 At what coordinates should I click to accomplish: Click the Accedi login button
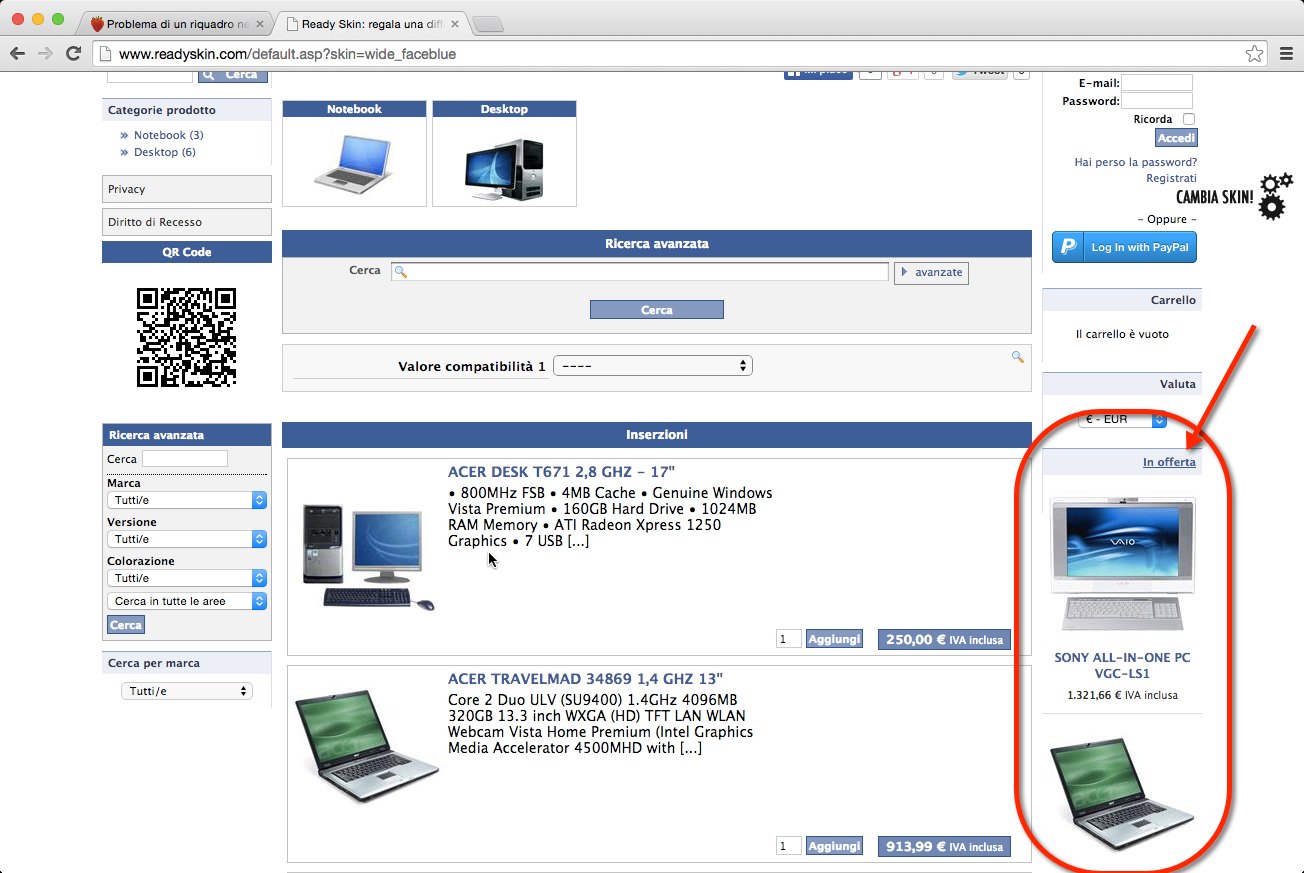pyautogui.click(x=1176, y=138)
